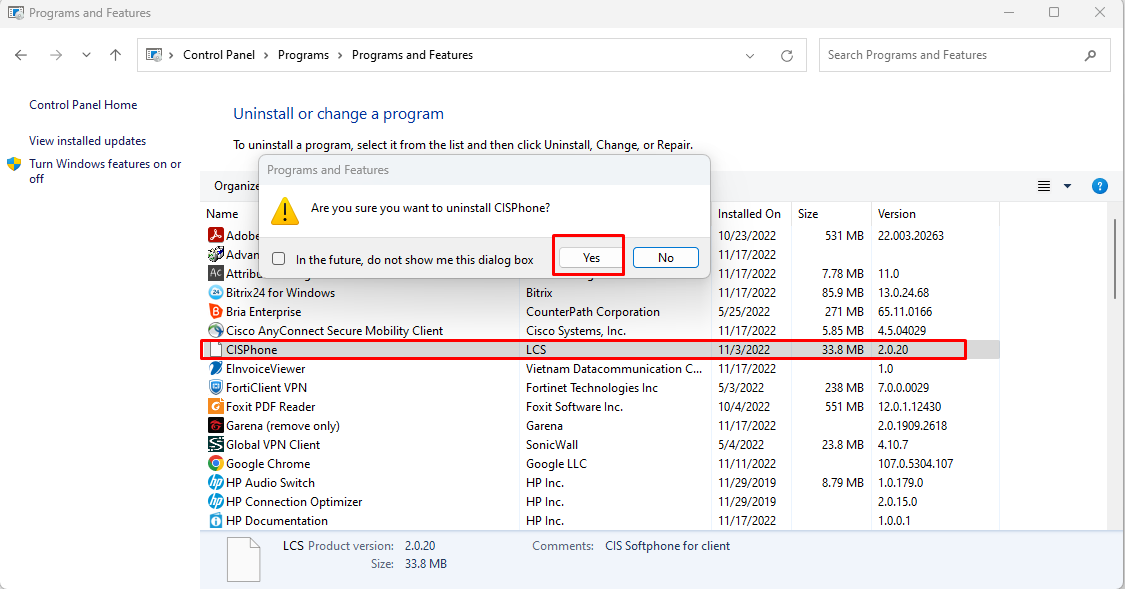1125x589 pixels.
Task: Tick 'do not show me this dialog box' checkbox
Action: pyautogui.click(x=279, y=259)
